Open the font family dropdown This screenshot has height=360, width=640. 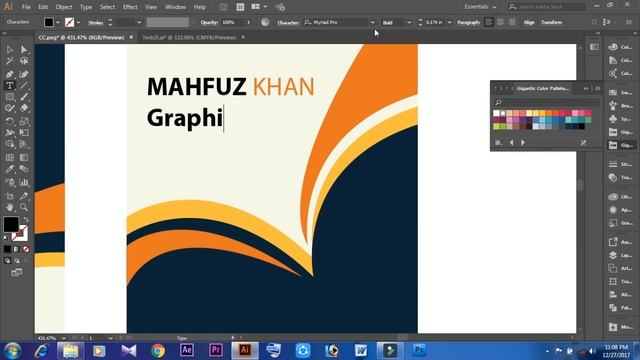[x=372, y=22]
